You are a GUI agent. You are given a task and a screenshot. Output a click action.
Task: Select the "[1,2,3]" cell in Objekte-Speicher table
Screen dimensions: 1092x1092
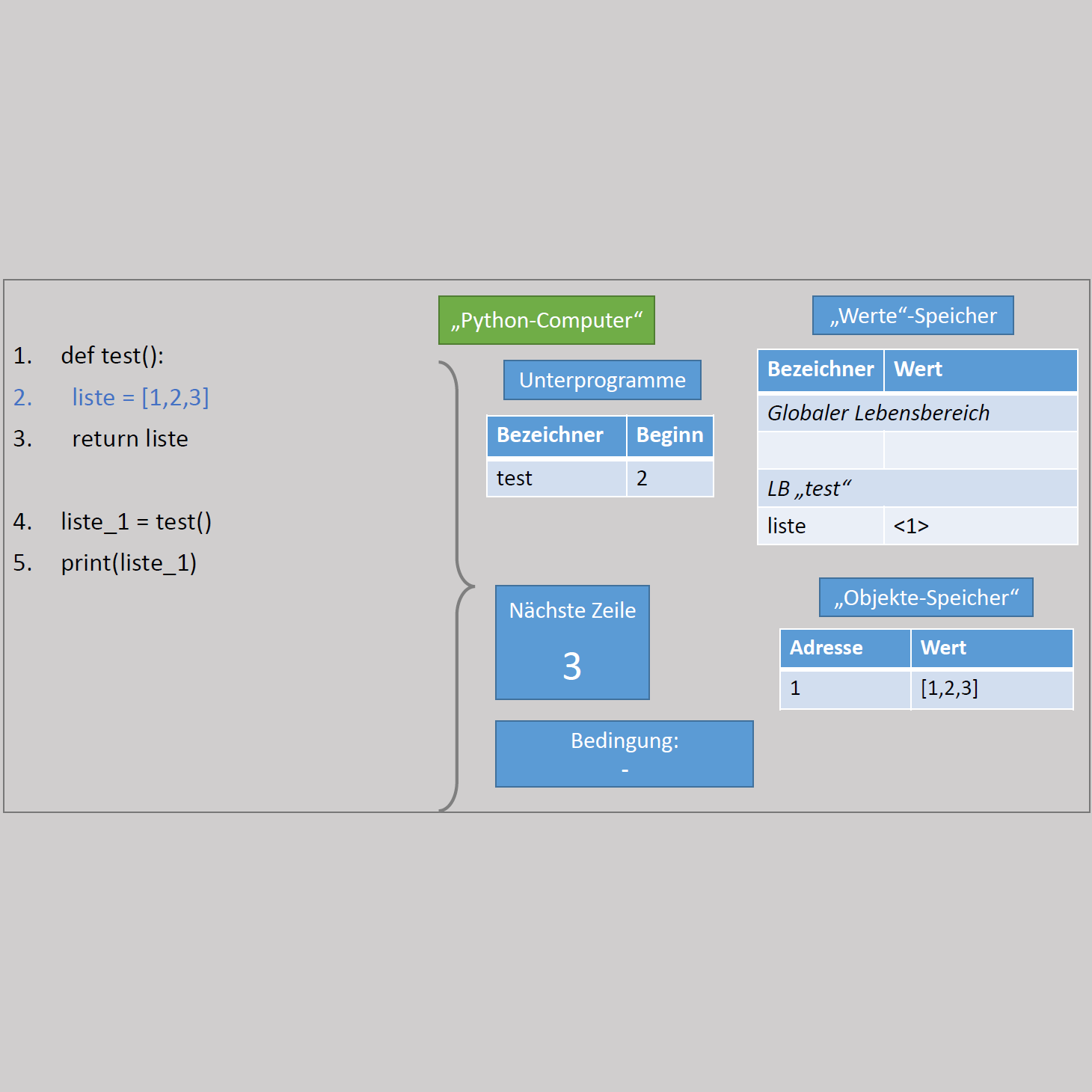(991, 688)
